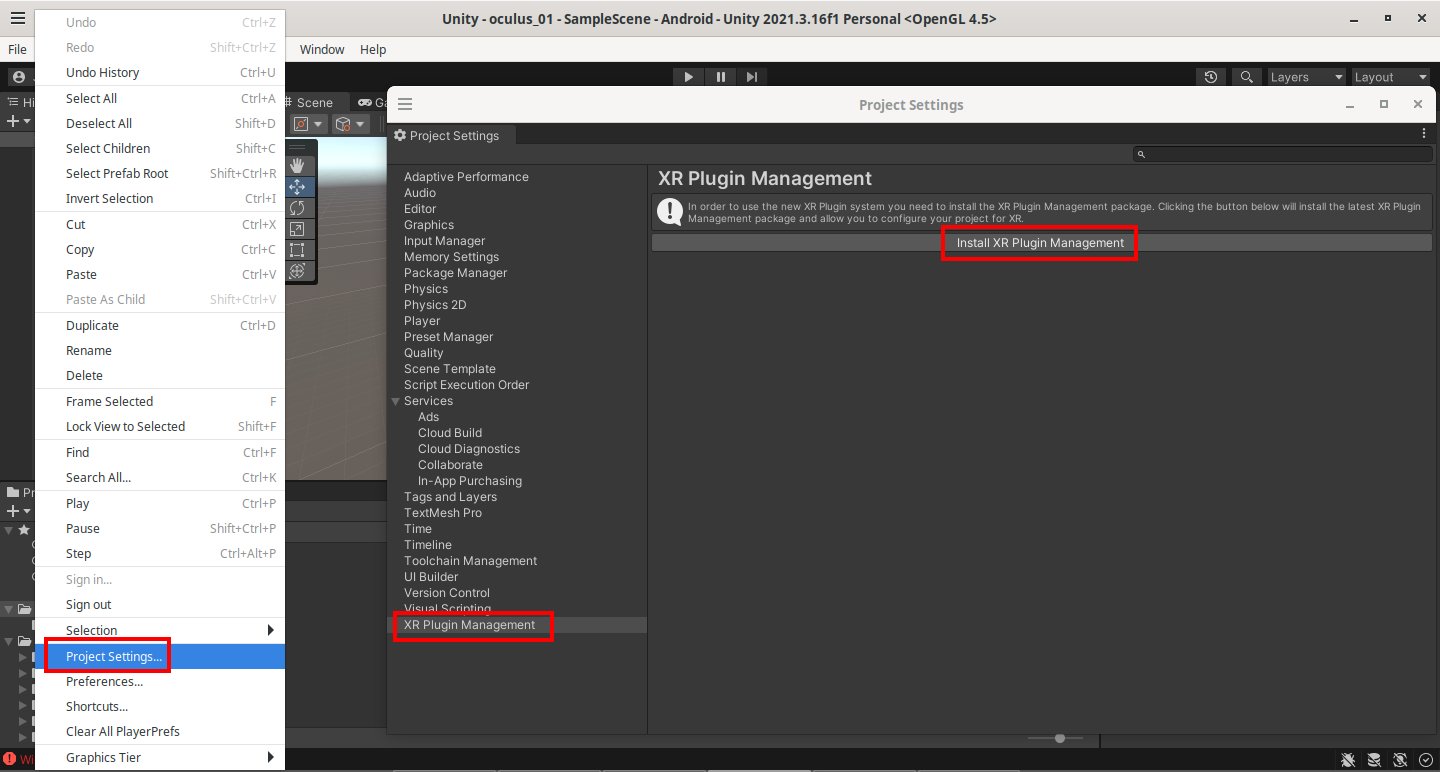Click Install XR Plugin Management button
The width and height of the screenshot is (1440, 772).
(1040, 243)
